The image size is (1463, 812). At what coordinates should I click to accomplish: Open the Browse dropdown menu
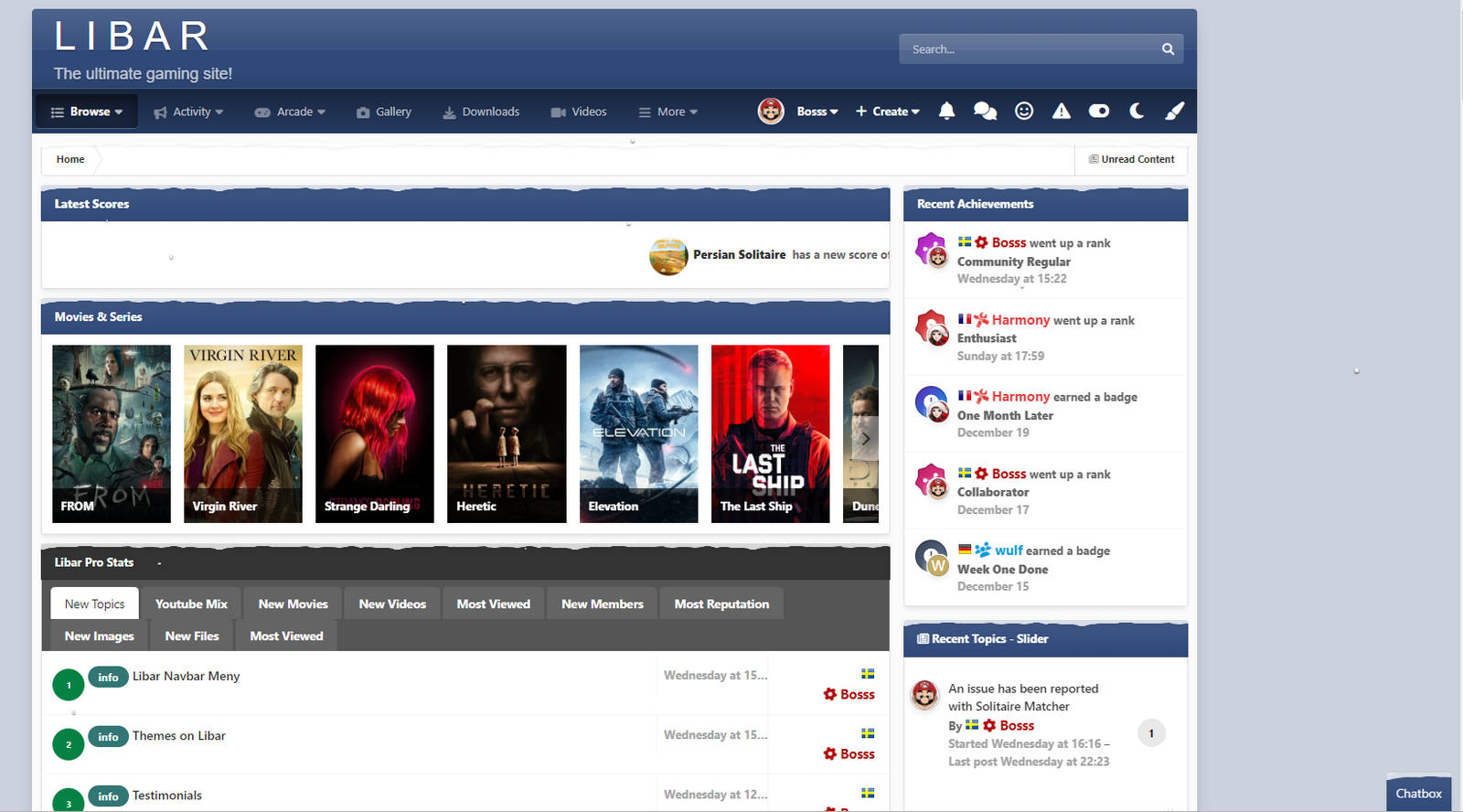pos(87,112)
